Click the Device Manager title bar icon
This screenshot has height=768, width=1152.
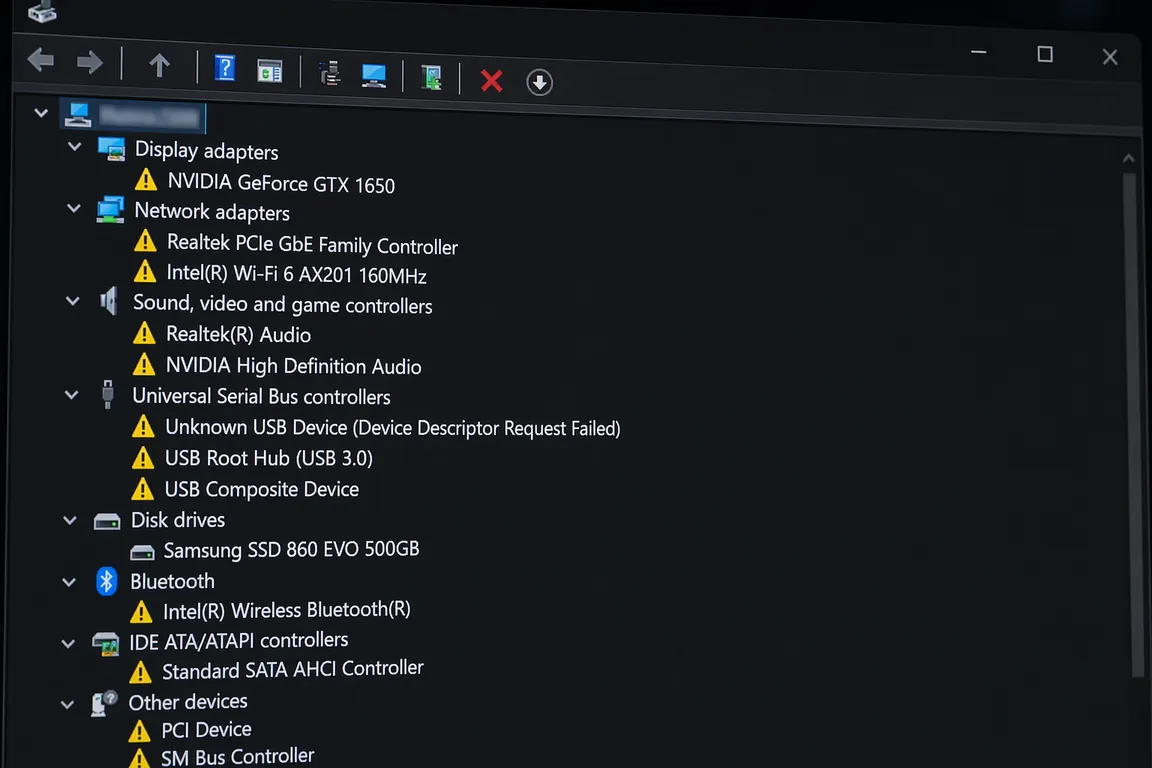click(42, 10)
